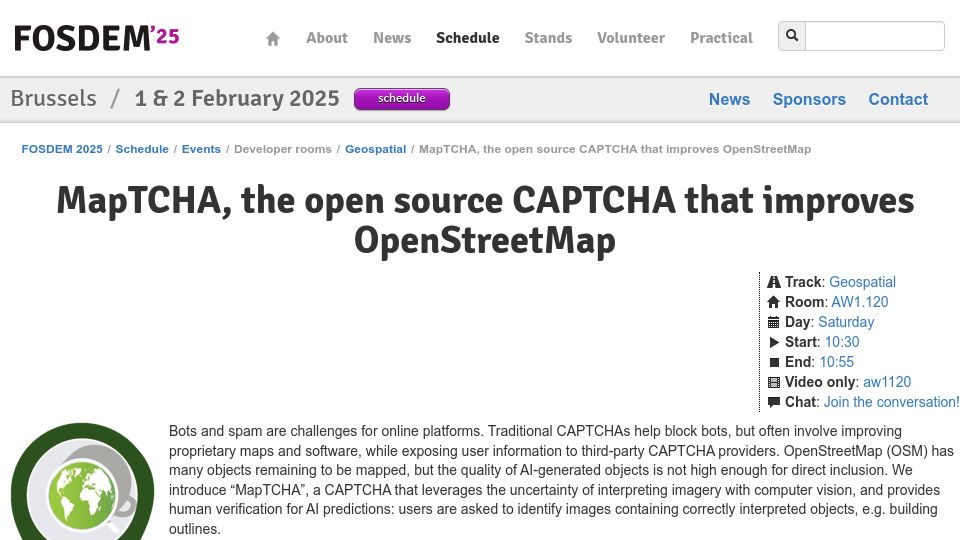The width and height of the screenshot is (960, 540).
Task: Go to FOSDEM 2025 breadcrumb
Action: click(x=62, y=149)
